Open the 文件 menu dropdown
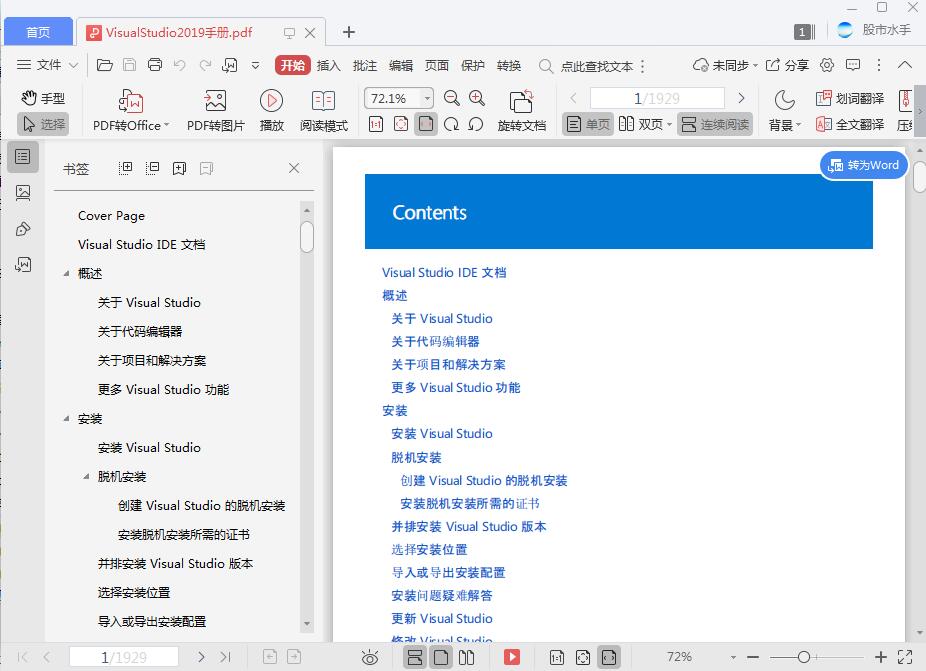The height and width of the screenshot is (671, 926). click(47, 65)
